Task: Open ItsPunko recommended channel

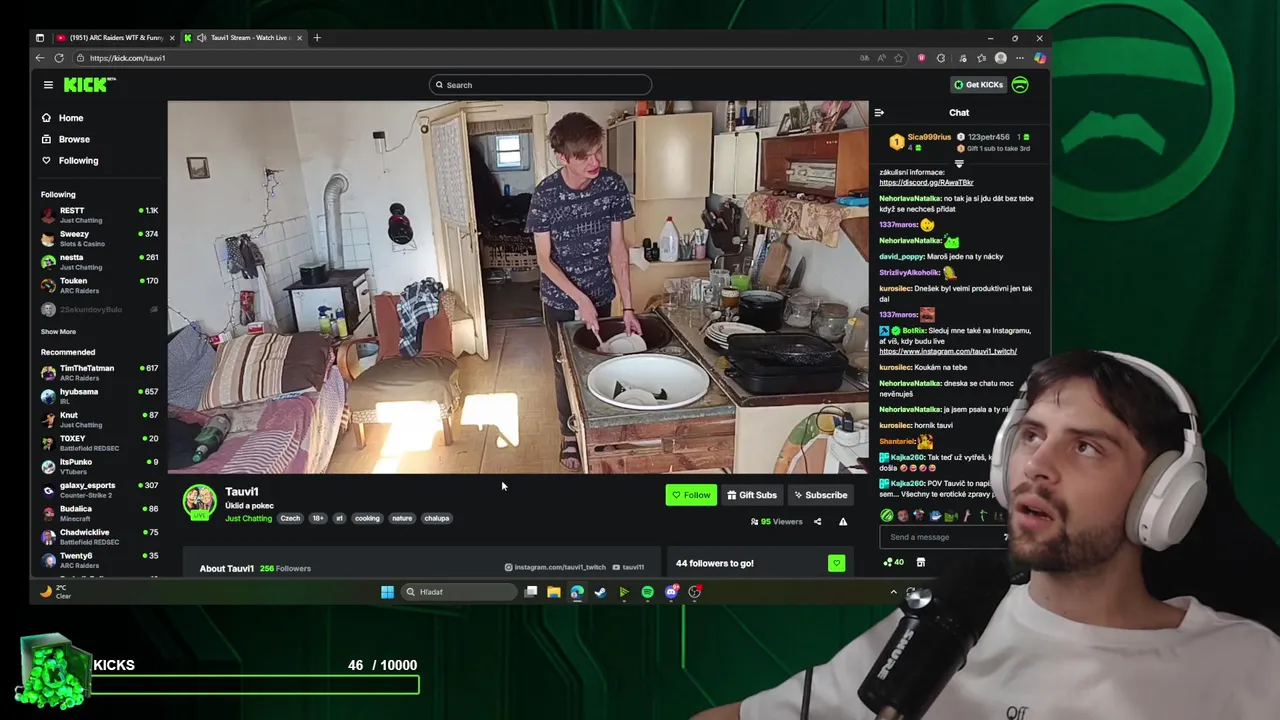Action: pyautogui.click(x=99, y=466)
